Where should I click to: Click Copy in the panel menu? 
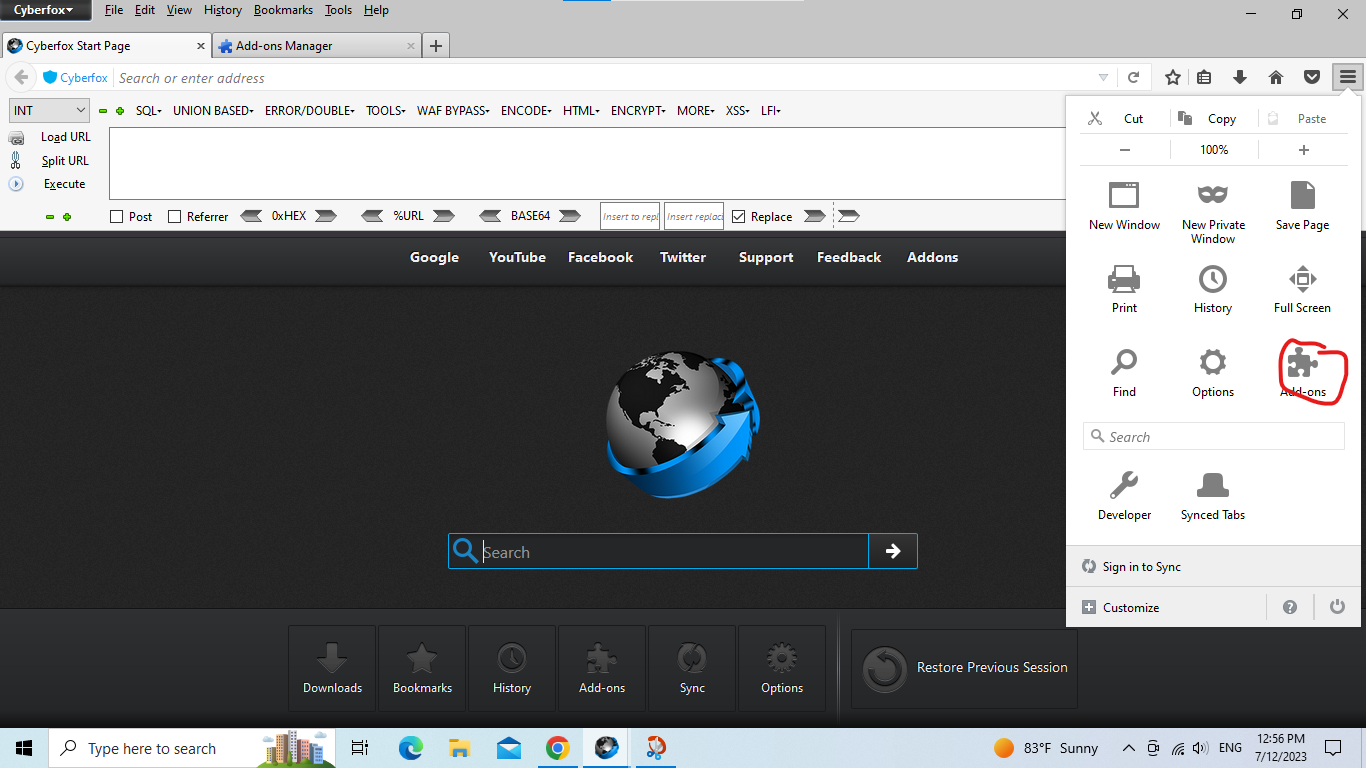pos(1207,118)
